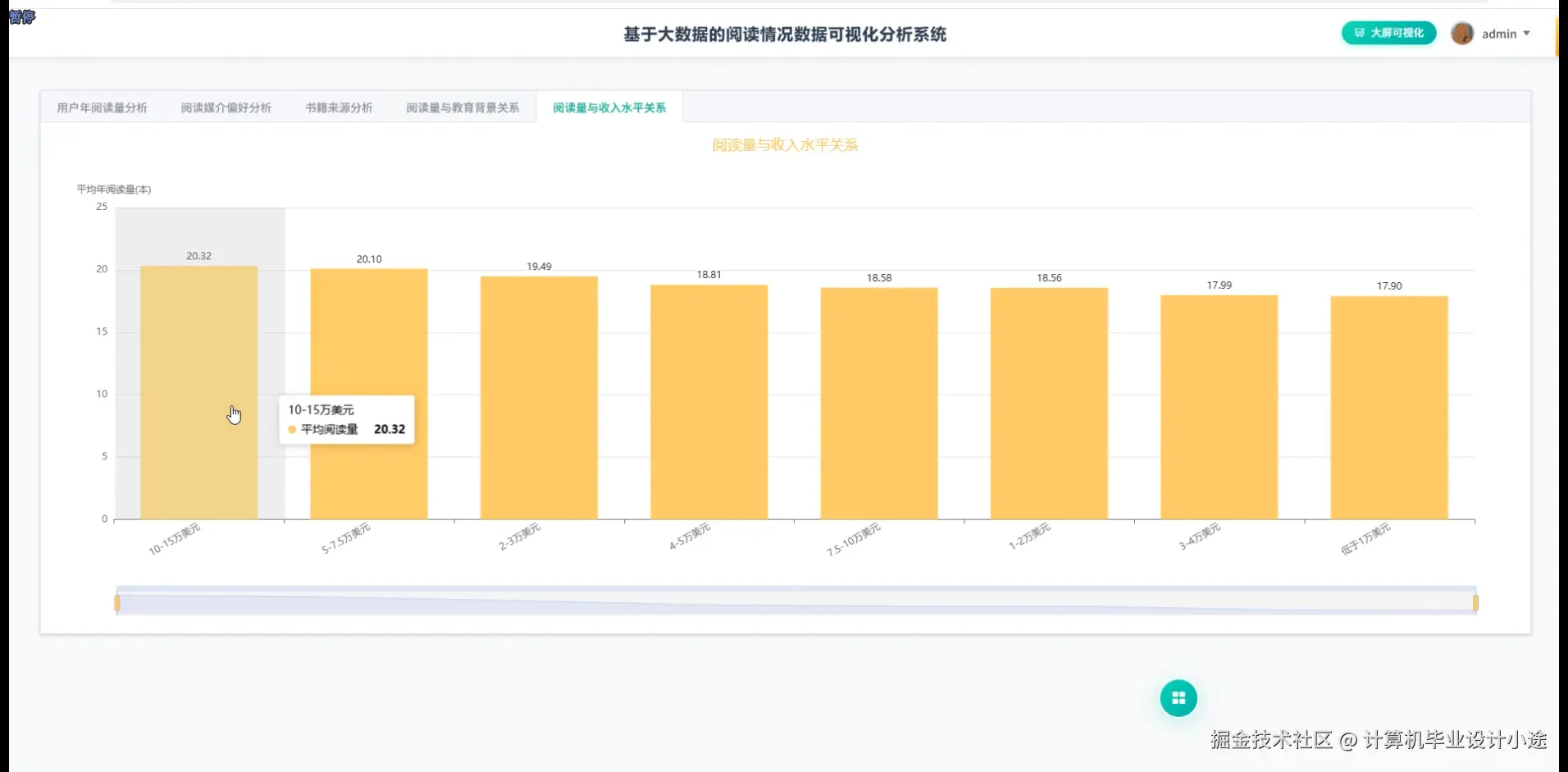Image resolution: width=1568 pixels, height=772 pixels.
Task: Switch to 阅读量与教育背景关系 tab
Action: 463,107
